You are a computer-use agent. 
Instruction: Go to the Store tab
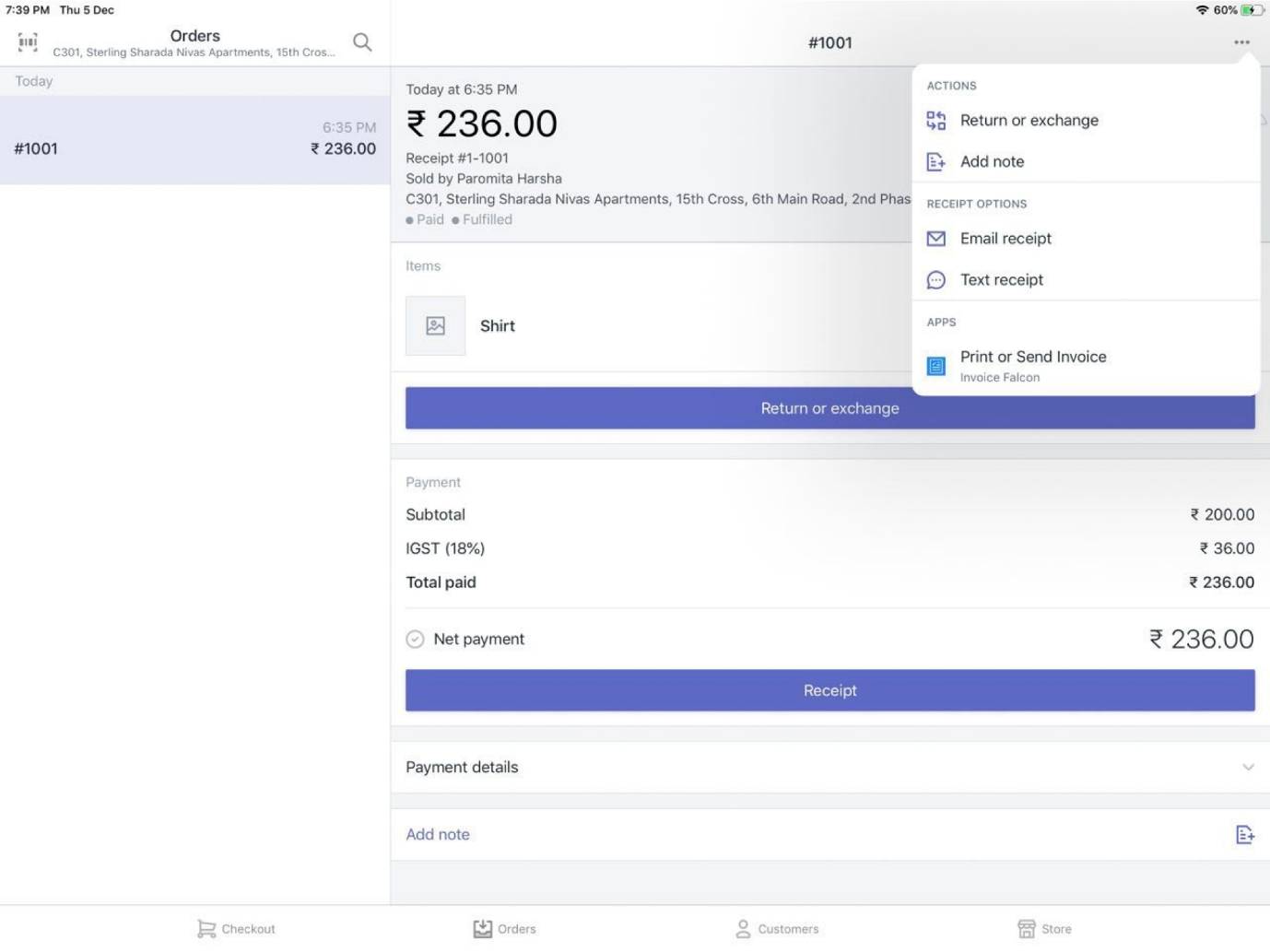[x=1043, y=929]
